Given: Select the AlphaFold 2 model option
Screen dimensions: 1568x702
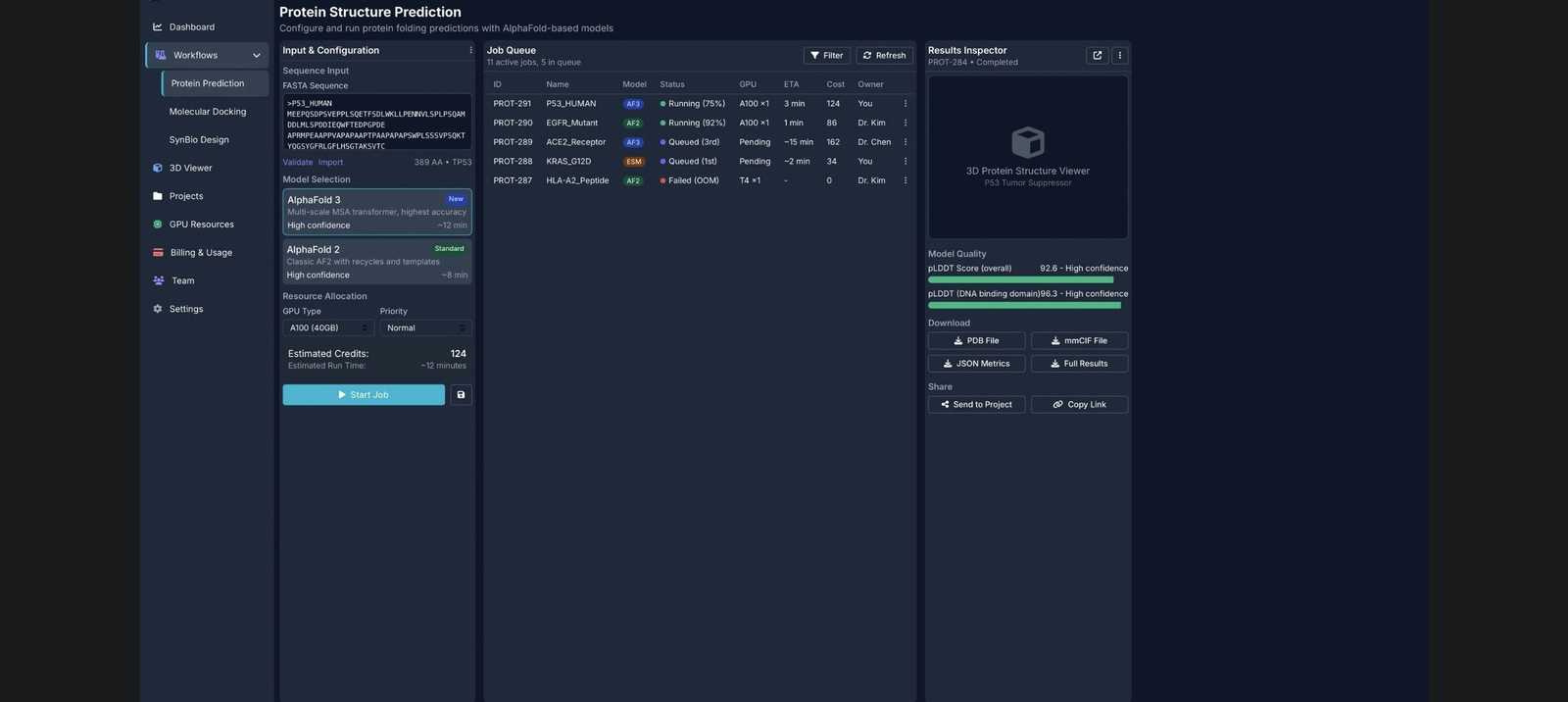Looking at the screenshot, I should [376, 262].
